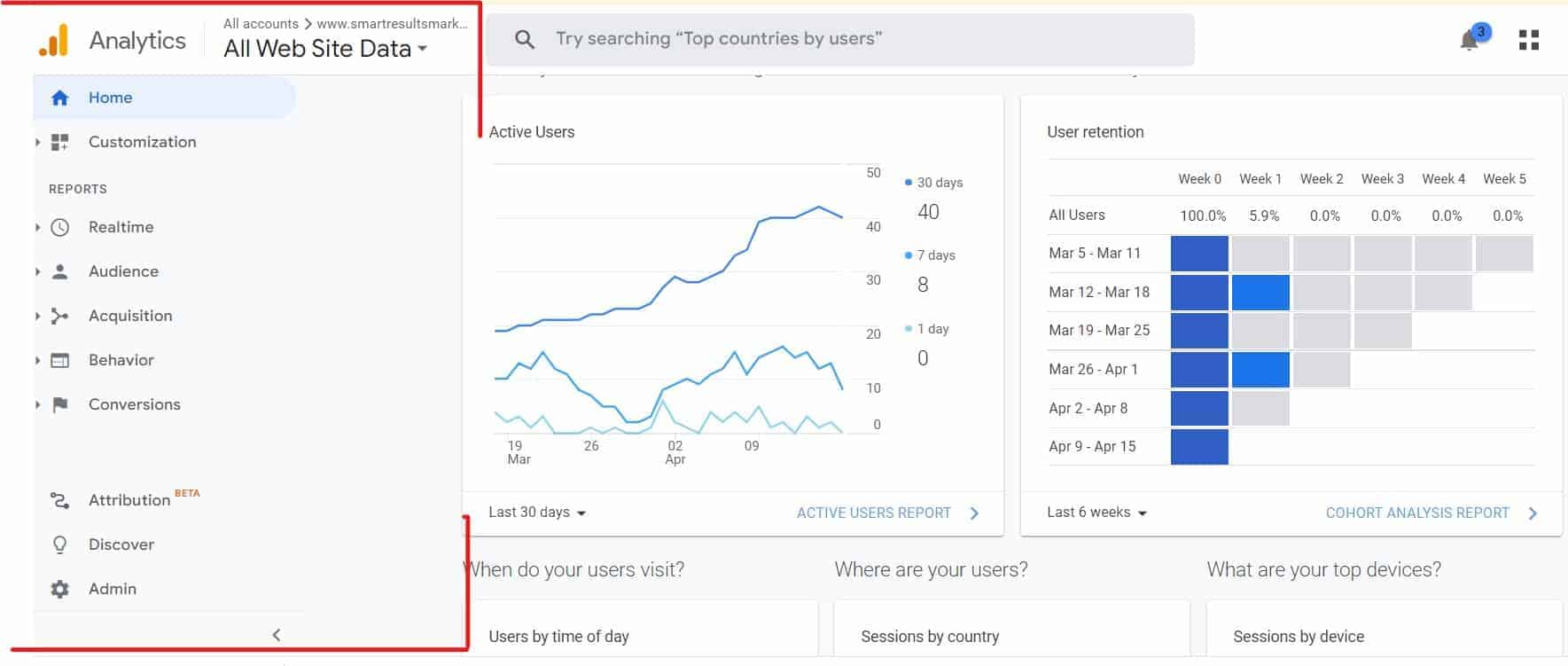Open Realtime reports
Screen dimensions: 1568x666
tap(121, 227)
